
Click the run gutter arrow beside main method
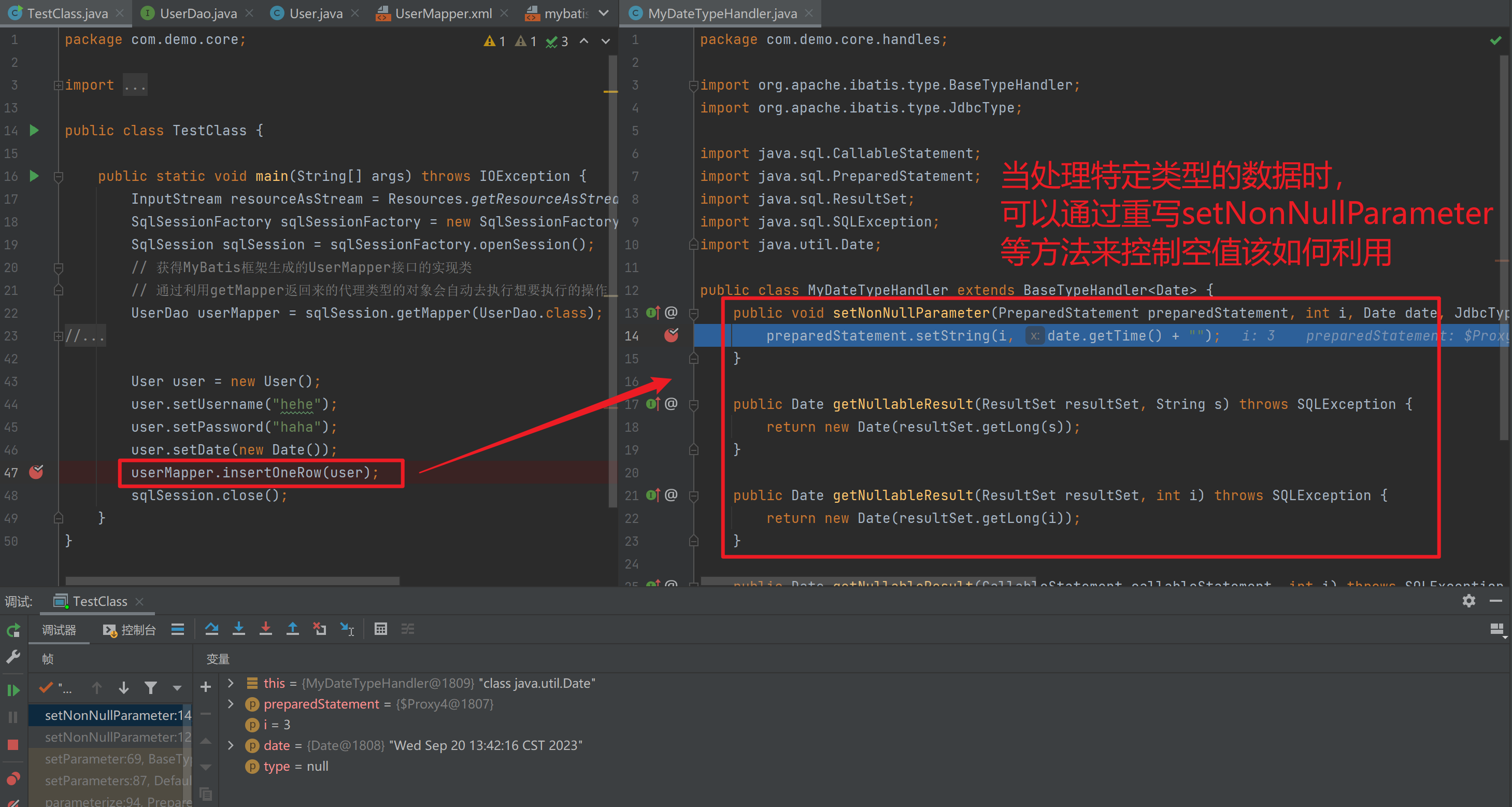pyautogui.click(x=34, y=176)
